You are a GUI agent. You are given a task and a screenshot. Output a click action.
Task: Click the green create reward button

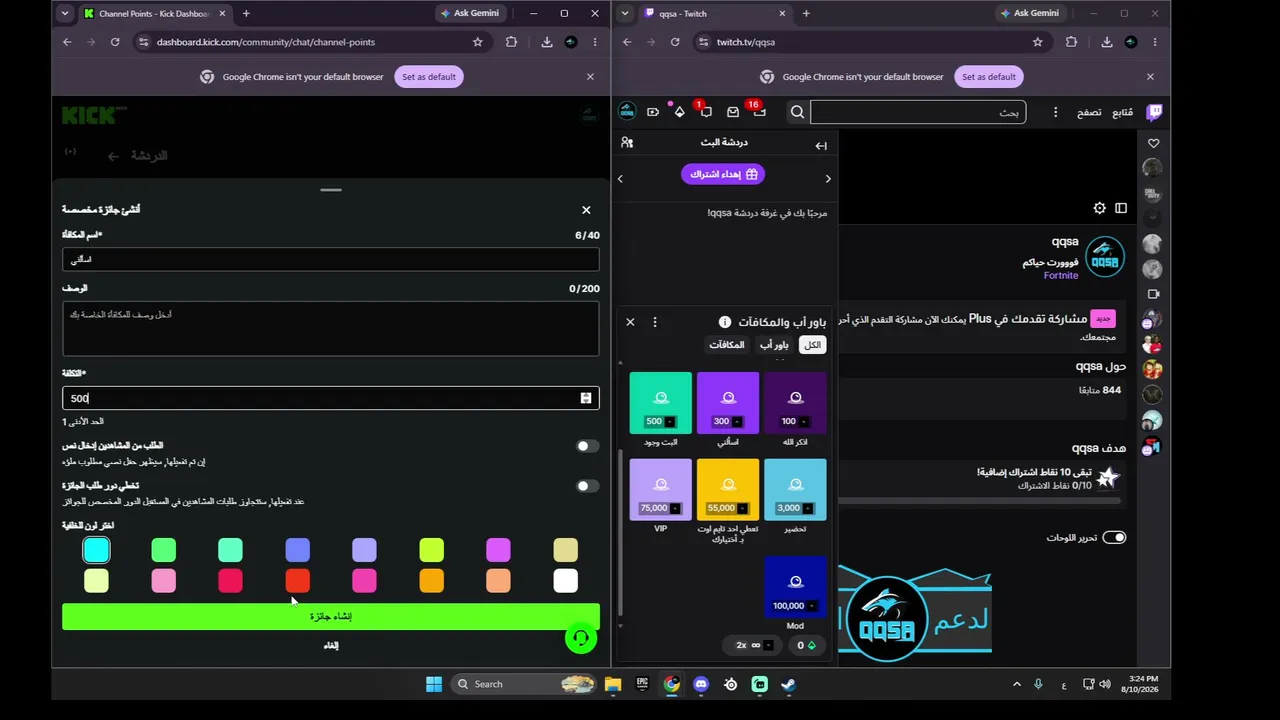(x=331, y=617)
